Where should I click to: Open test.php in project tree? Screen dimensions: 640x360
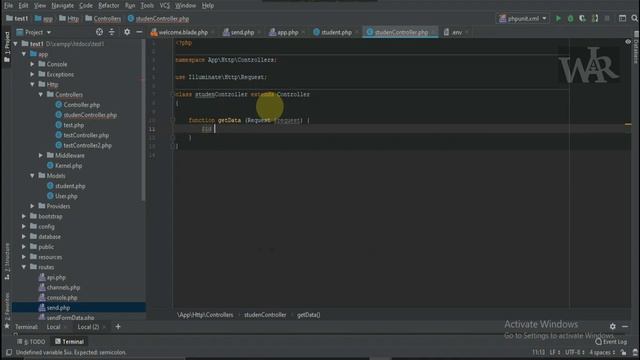point(73,125)
